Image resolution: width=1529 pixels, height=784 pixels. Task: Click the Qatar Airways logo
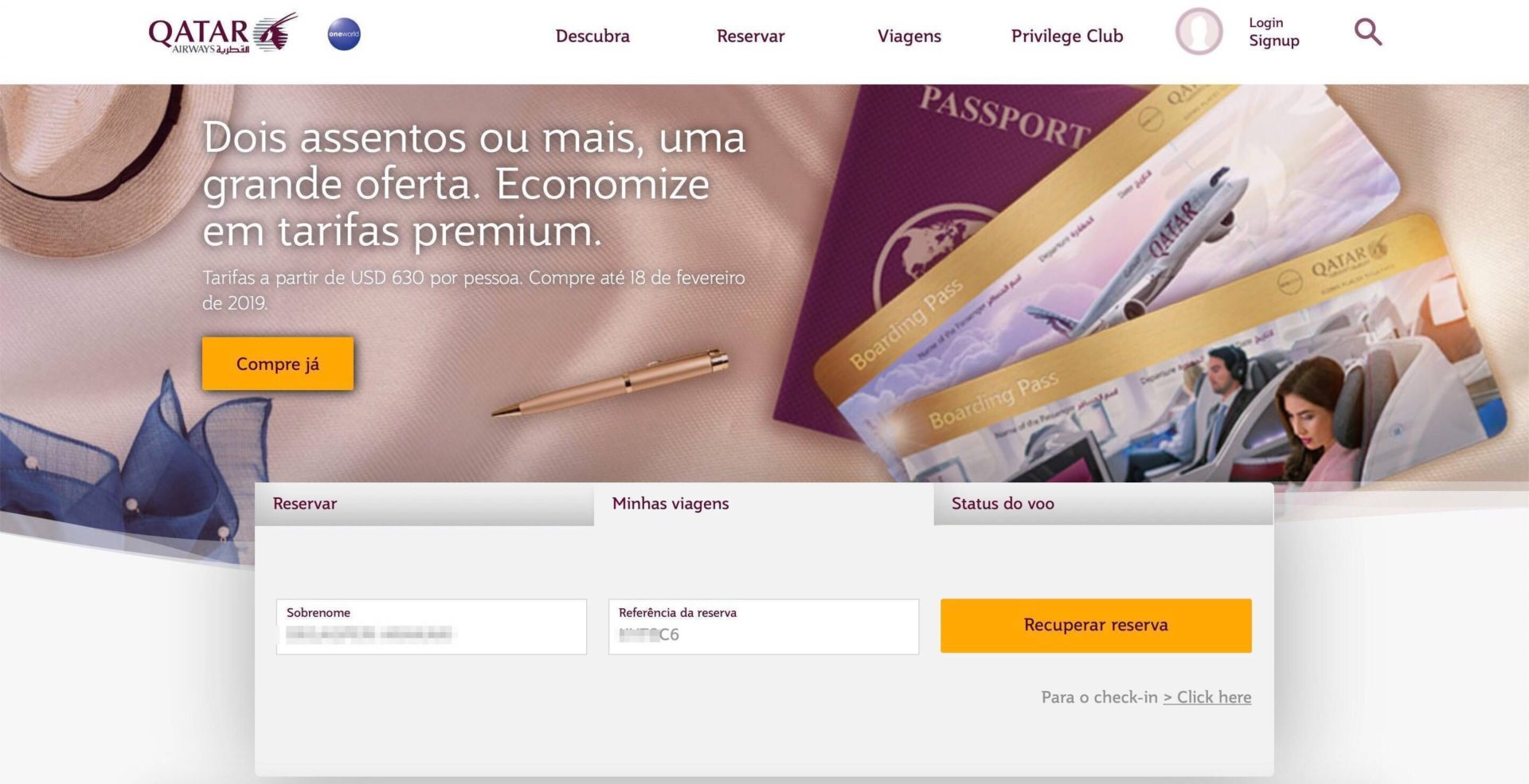tap(223, 33)
